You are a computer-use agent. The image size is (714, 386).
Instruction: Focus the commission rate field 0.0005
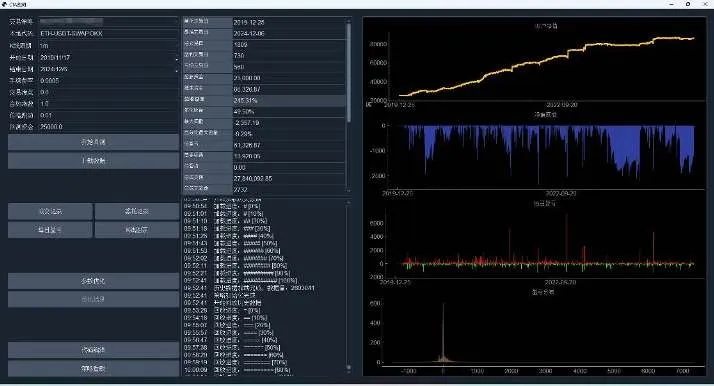(x=108, y=81)
